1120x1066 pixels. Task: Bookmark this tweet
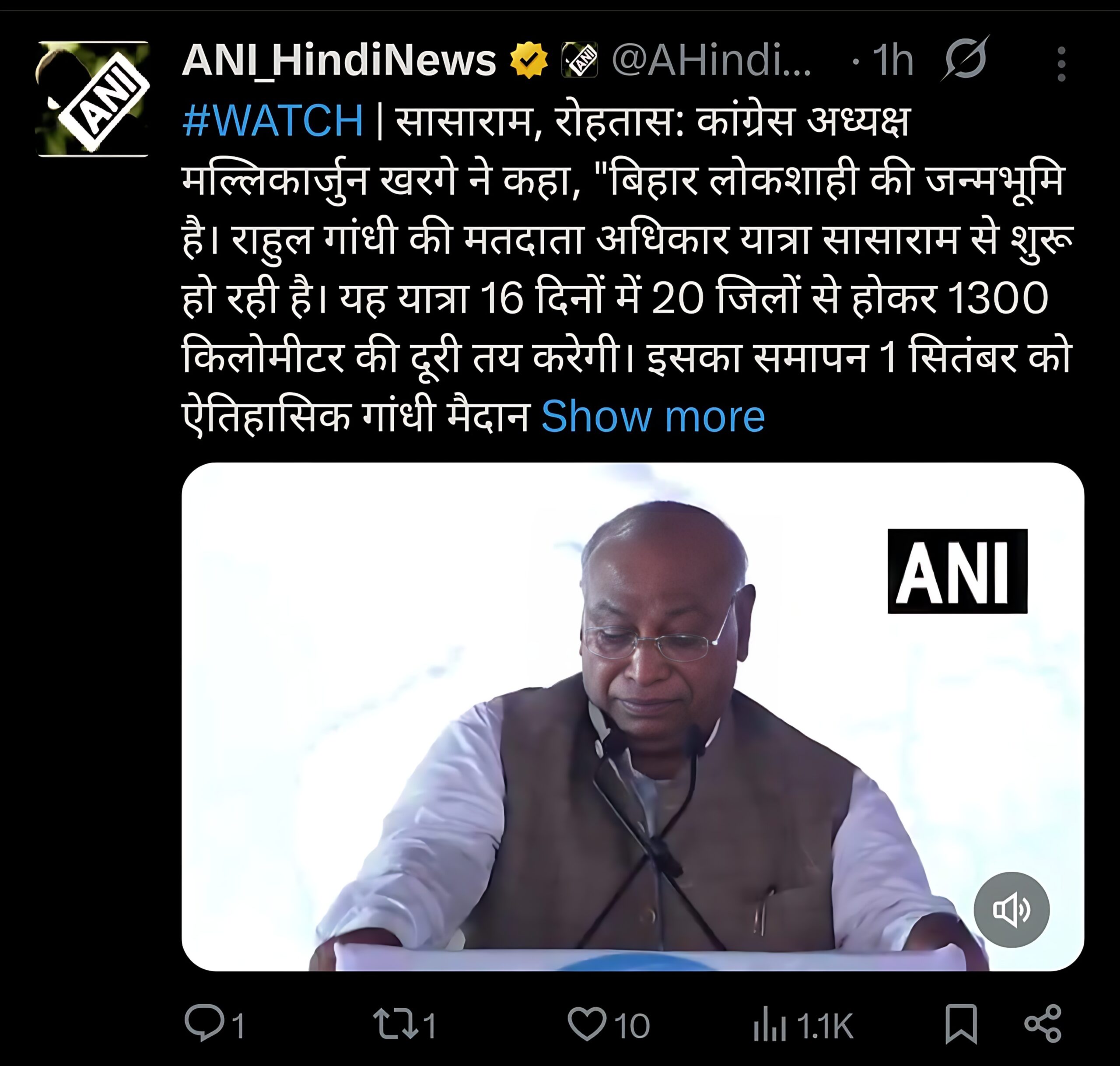tap(961, 1024)
